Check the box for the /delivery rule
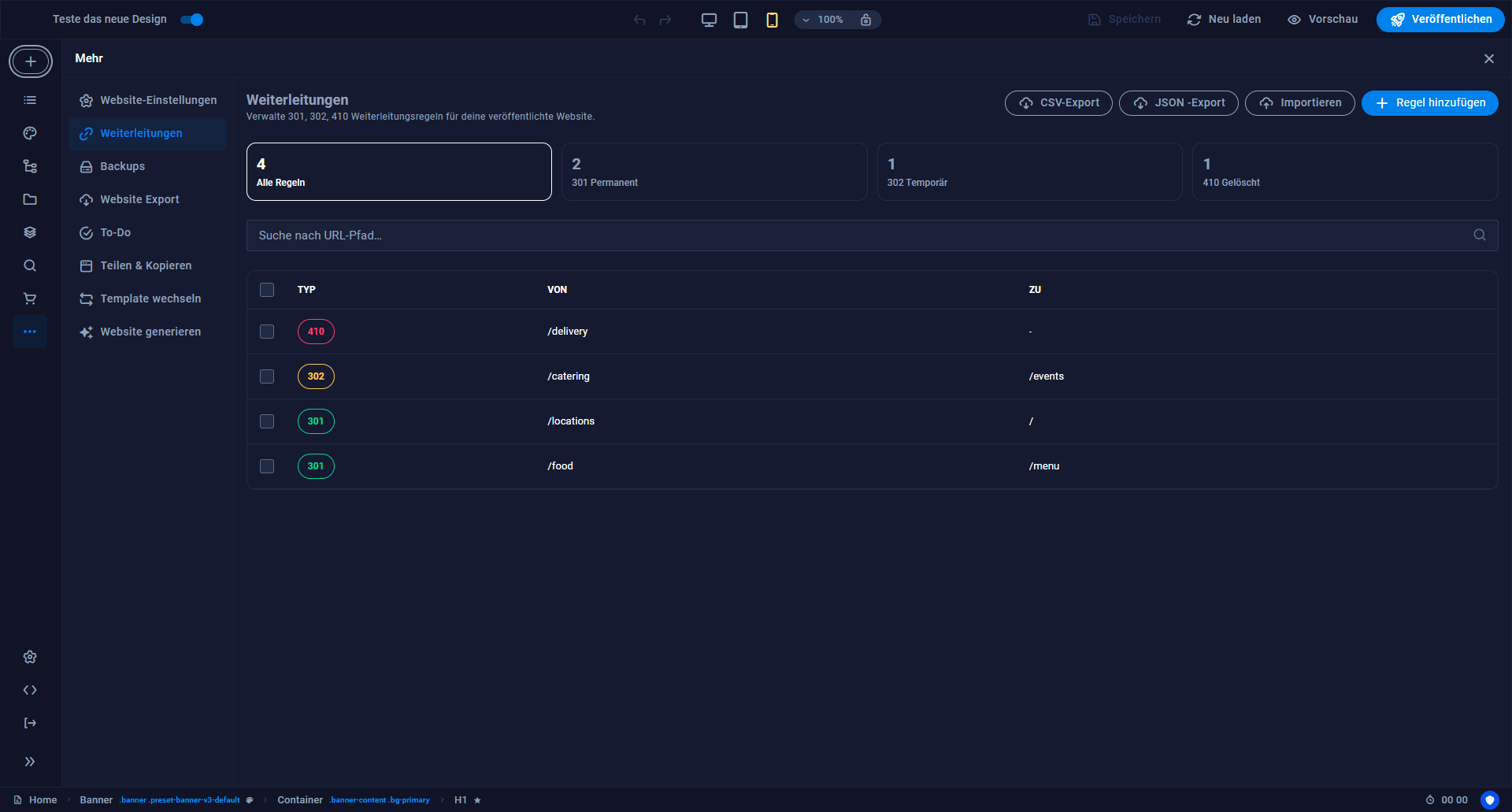 tap(267, 332)
